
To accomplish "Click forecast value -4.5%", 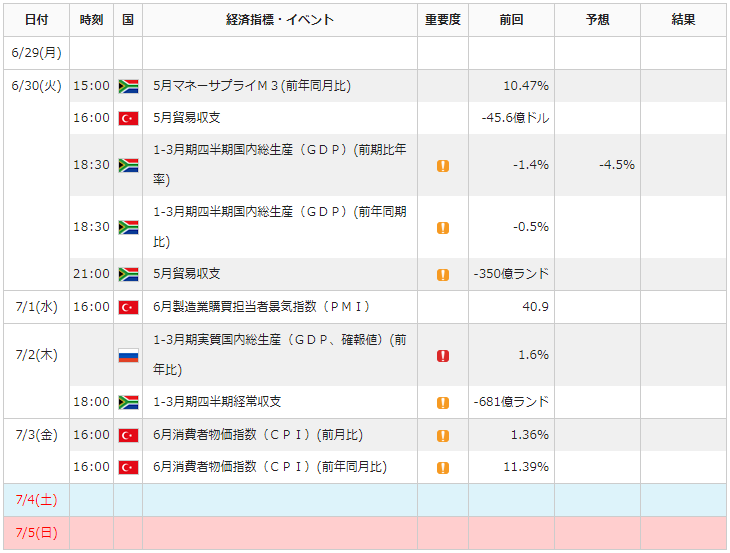I will pyautogui.click(x=617, y=165).
